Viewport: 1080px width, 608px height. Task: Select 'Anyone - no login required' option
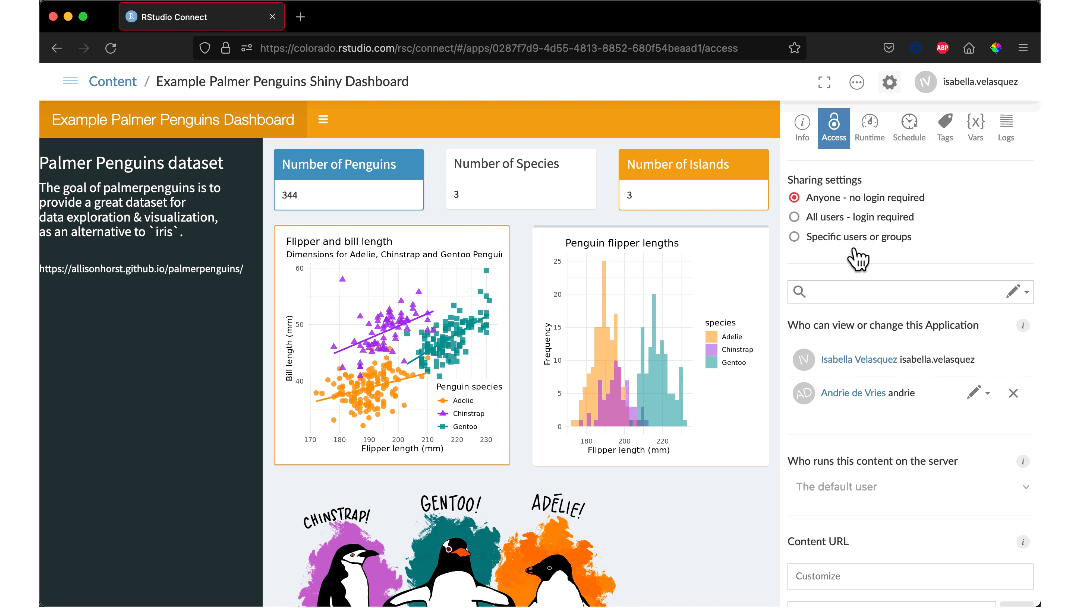tap(795, 198)
